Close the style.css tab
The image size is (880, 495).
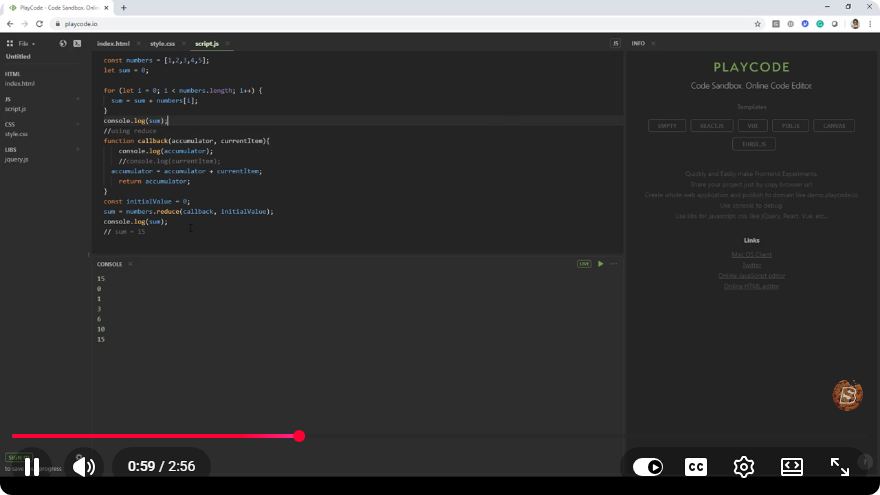184,43
